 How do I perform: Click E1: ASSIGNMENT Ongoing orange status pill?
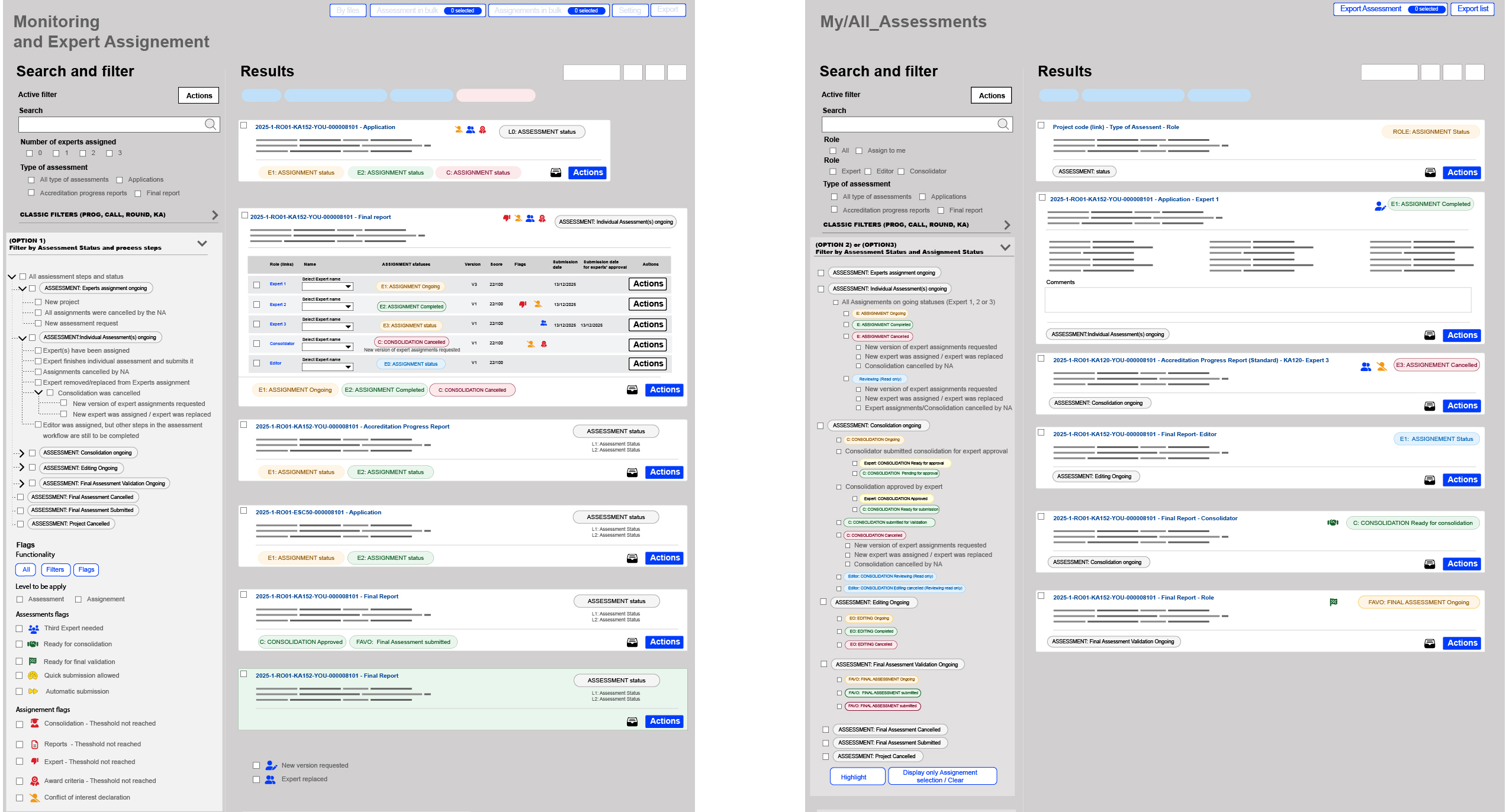(x=295, y=390)
